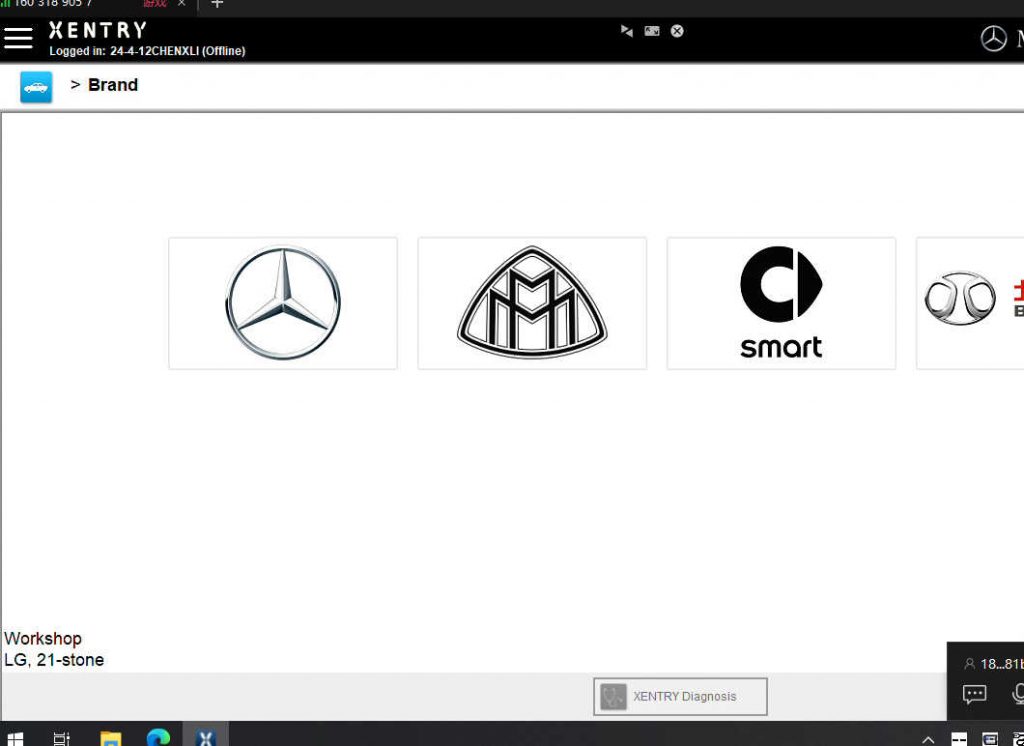Click the blue car vehicle icon
This screenshot has height=746, width=1024.
36,87
